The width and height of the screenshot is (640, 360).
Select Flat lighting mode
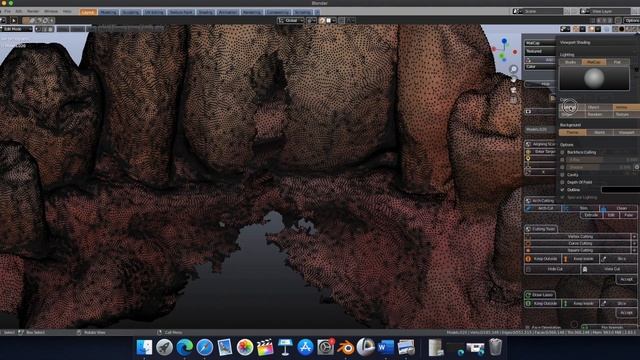pyautogui.click(x=617, y=62)
